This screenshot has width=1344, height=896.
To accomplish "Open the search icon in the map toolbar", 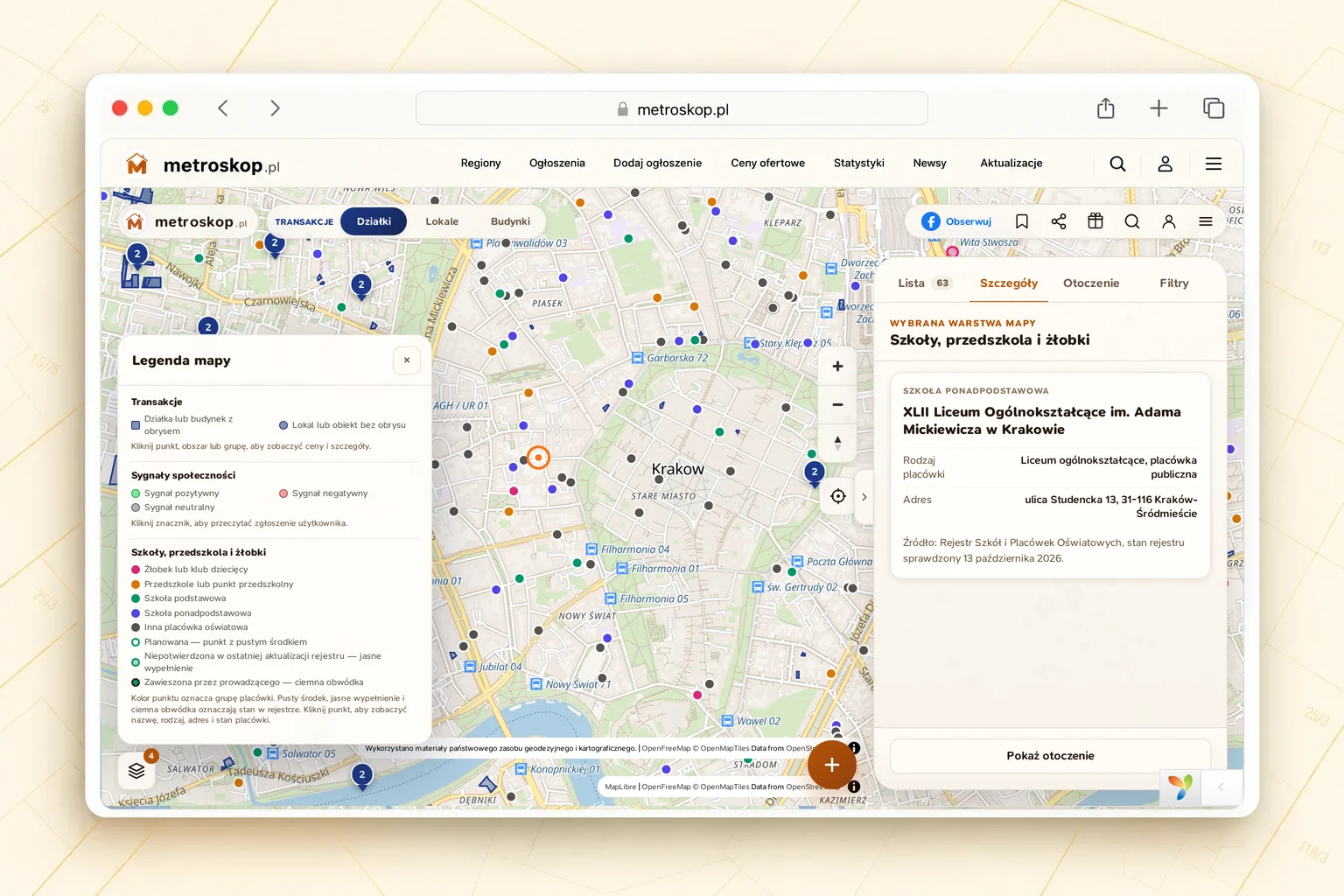I will point(1132,221).
